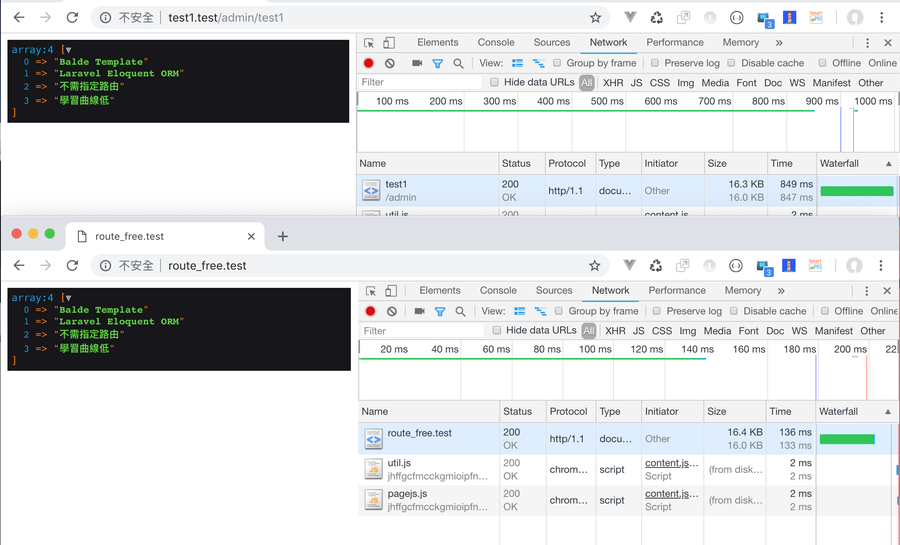Click Filter input in top DevTools
900x545 pixels.
(421, 83)
